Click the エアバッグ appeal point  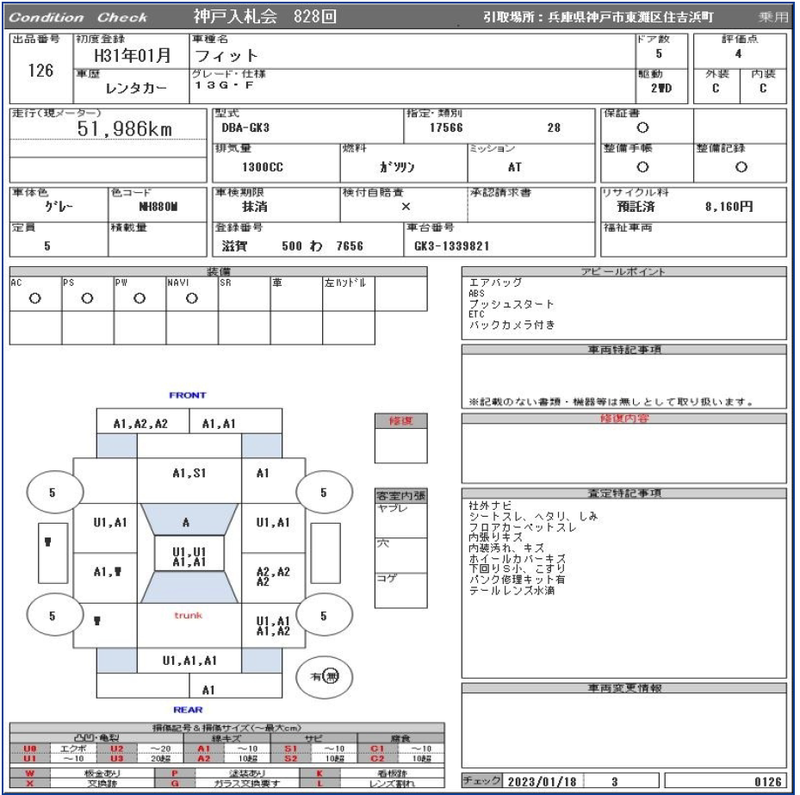[x=495, y=282]
